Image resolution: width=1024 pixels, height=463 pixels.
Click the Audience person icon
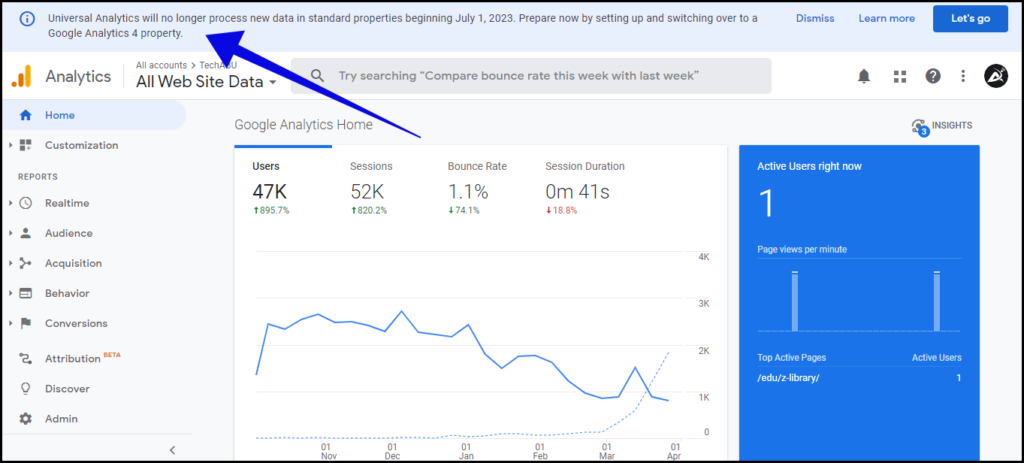(25, 233)
